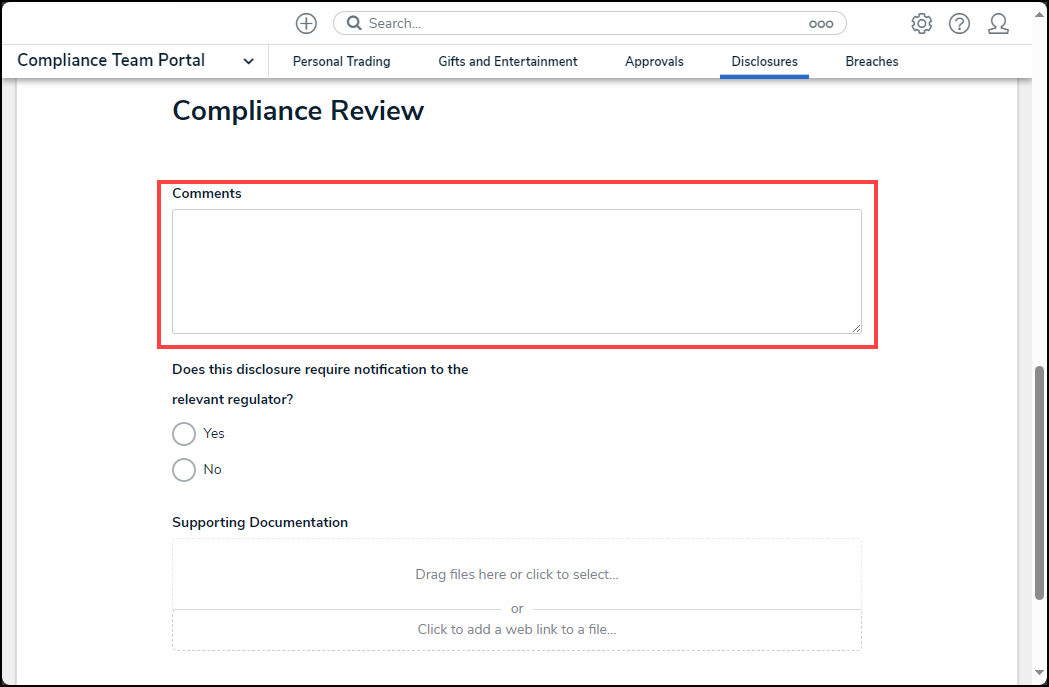Select No for regulator notification
Image resolution: width=1049 pixels, height=687 pixels.
click(x=184, y=470)
